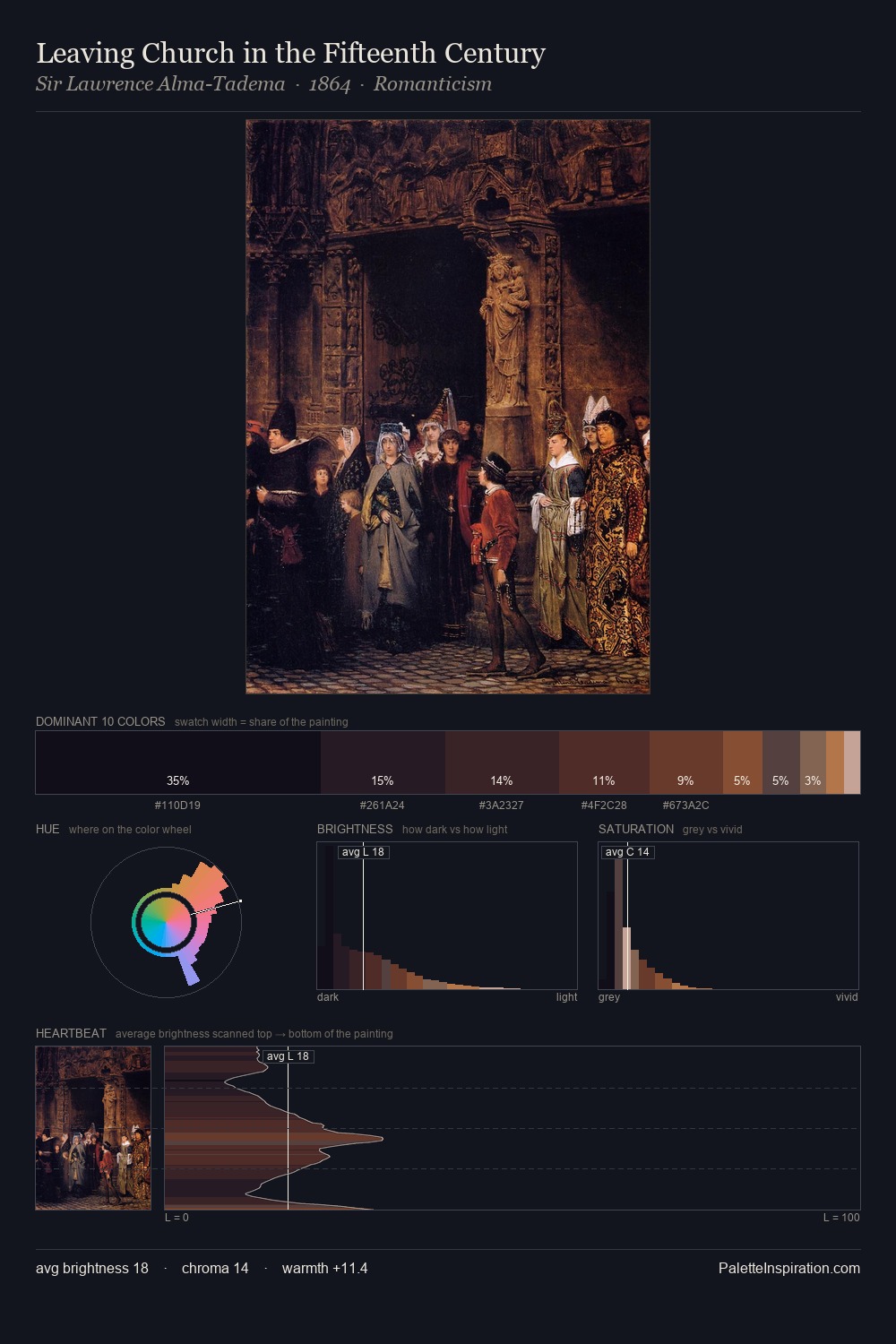Open the large painting image
This screenshot has height=1344, width=896.
point(448,407)
